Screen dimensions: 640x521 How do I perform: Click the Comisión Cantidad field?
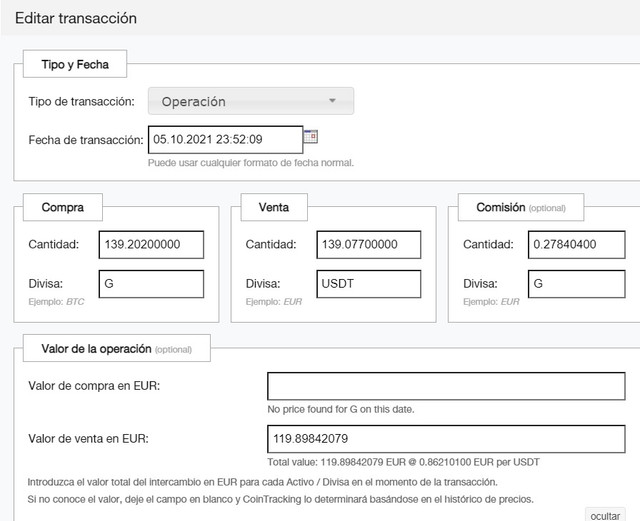tap(576, 245)
